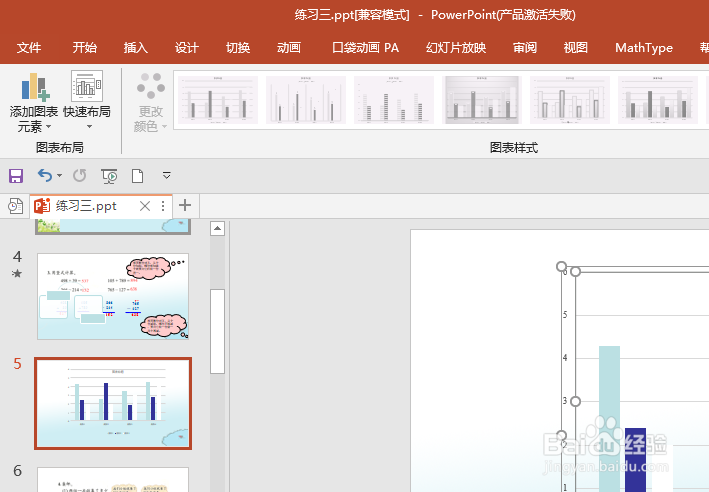Image resolution: width=709 pixels, height=492 pixels.
Task: Open the Quick Layout gallery
Action: pyautogui.click(x=87, y=100)
